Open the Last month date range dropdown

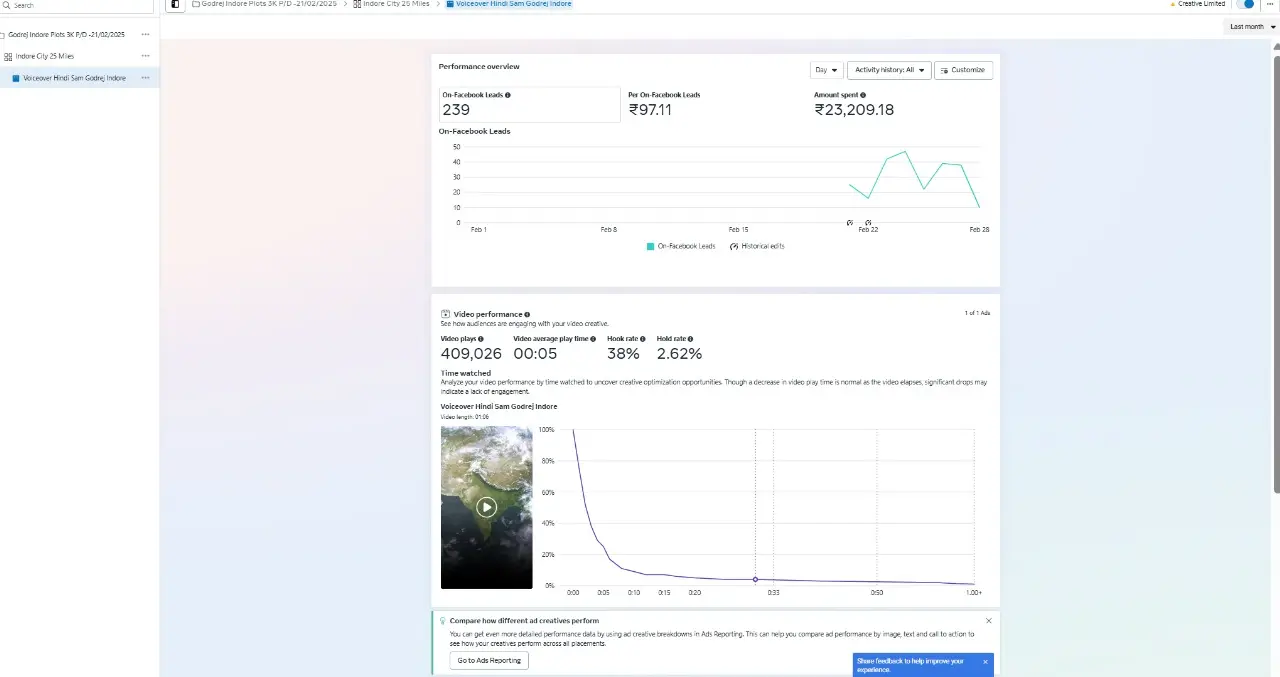[x=1252, y=27]
